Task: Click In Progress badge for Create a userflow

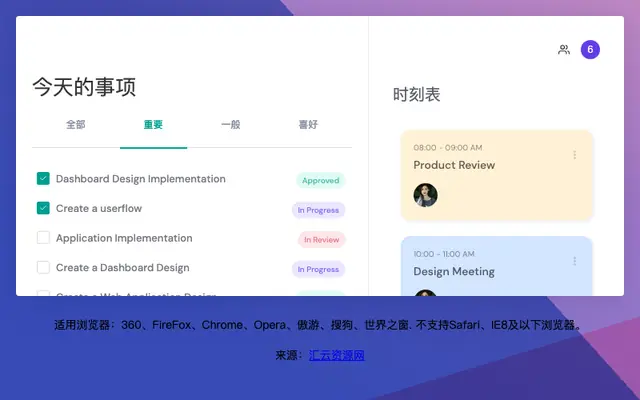Action: pos(318,210)
